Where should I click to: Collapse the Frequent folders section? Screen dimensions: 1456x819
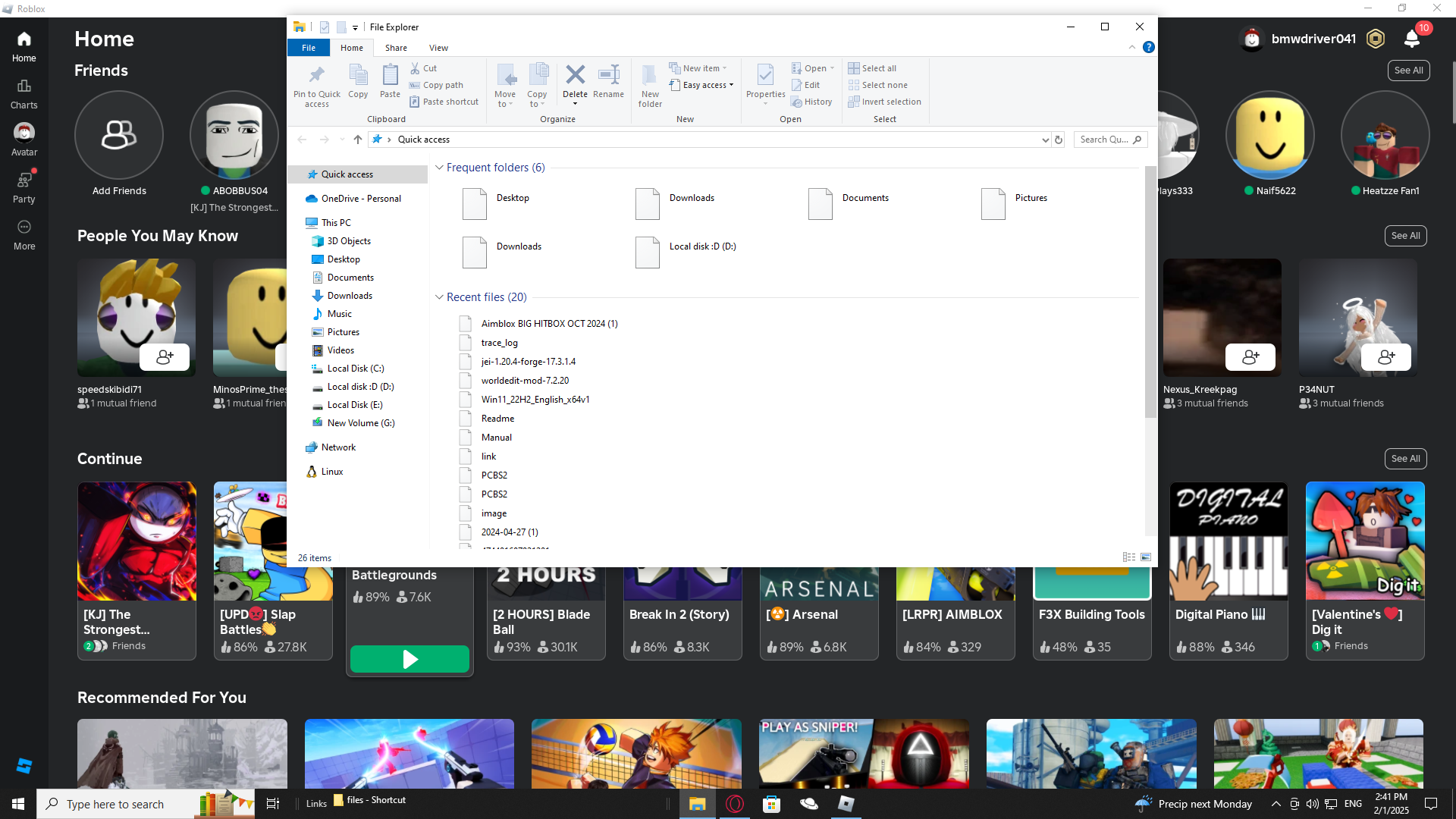pos(439,168)
